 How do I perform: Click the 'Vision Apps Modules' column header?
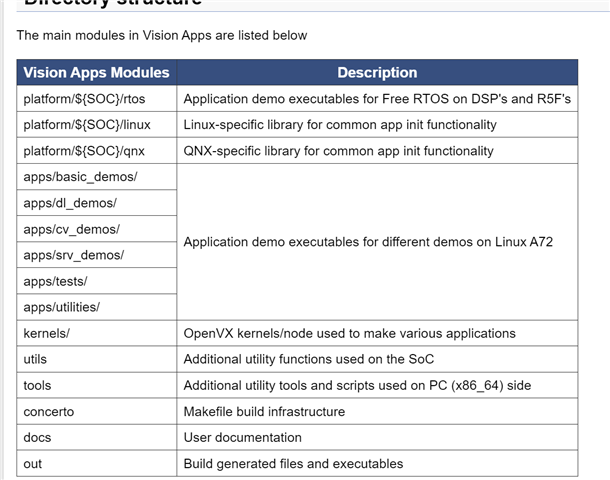[x=96, y=73]
